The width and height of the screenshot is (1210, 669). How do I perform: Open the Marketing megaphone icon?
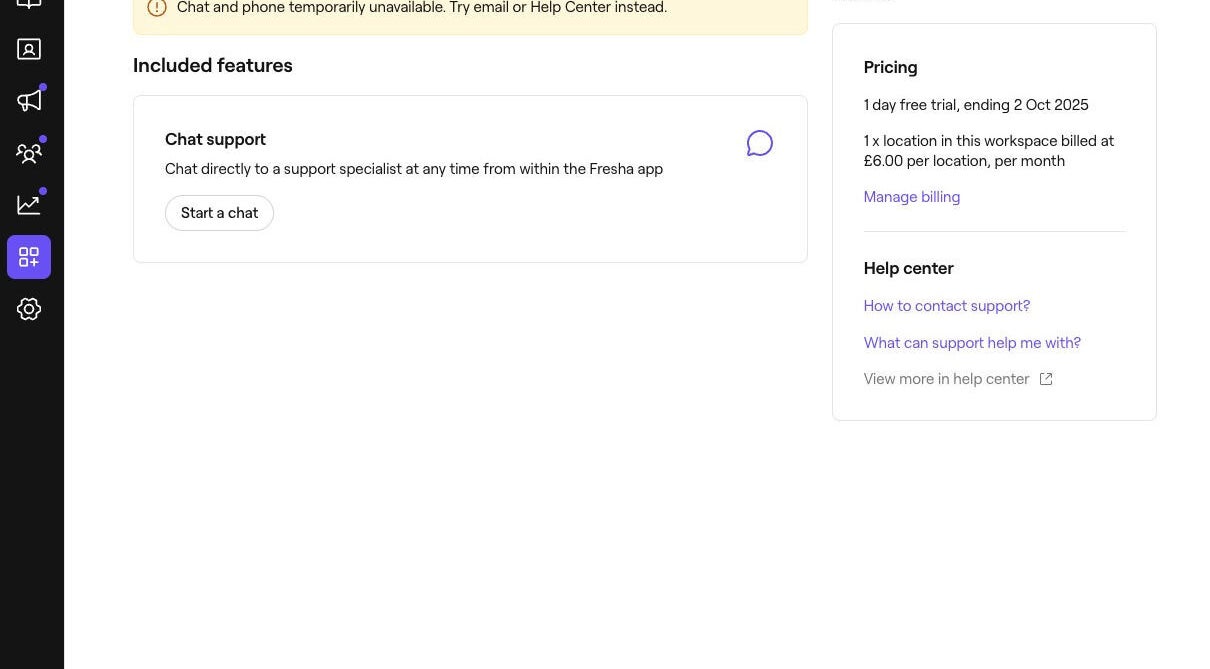point(28,100)
